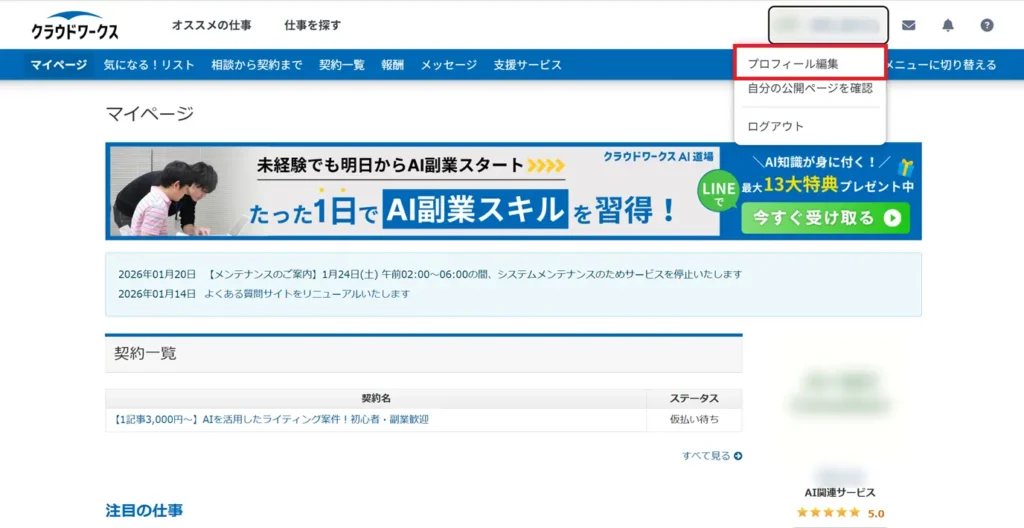Open the 報酬 tab

(x=392, y=65)
